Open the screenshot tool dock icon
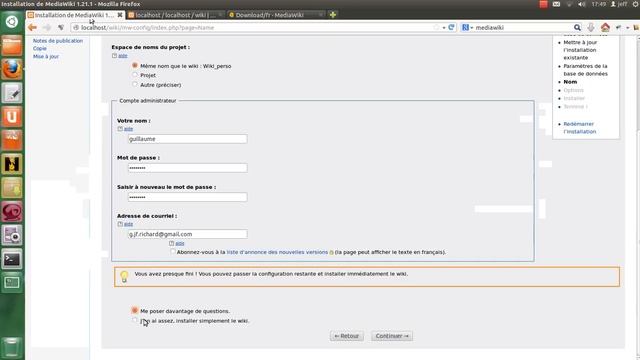This screenshot has height=360, width=640. coord(11,236)
